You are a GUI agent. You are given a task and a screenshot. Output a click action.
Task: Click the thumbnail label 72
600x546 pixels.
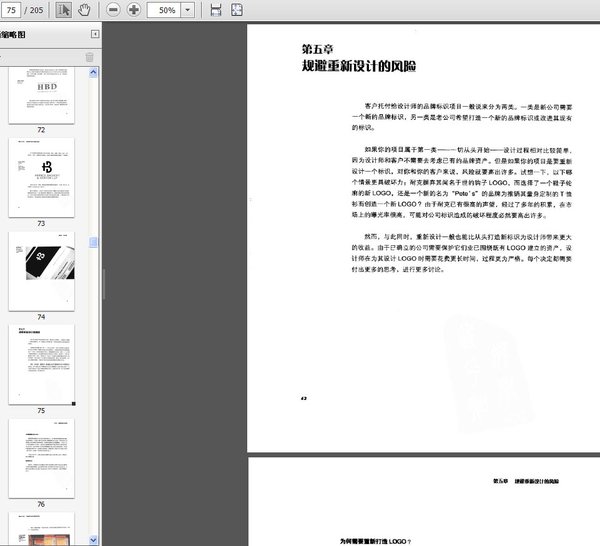[x=41, y=130]
